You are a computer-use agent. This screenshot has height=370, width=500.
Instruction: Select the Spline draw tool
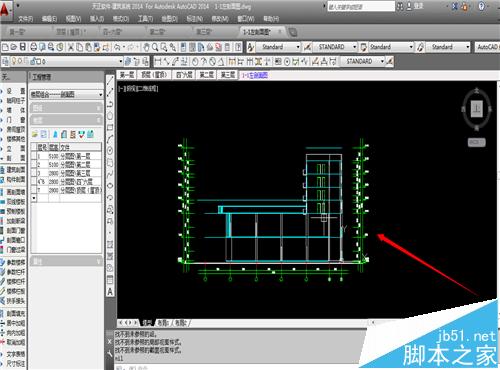[110, 174]
